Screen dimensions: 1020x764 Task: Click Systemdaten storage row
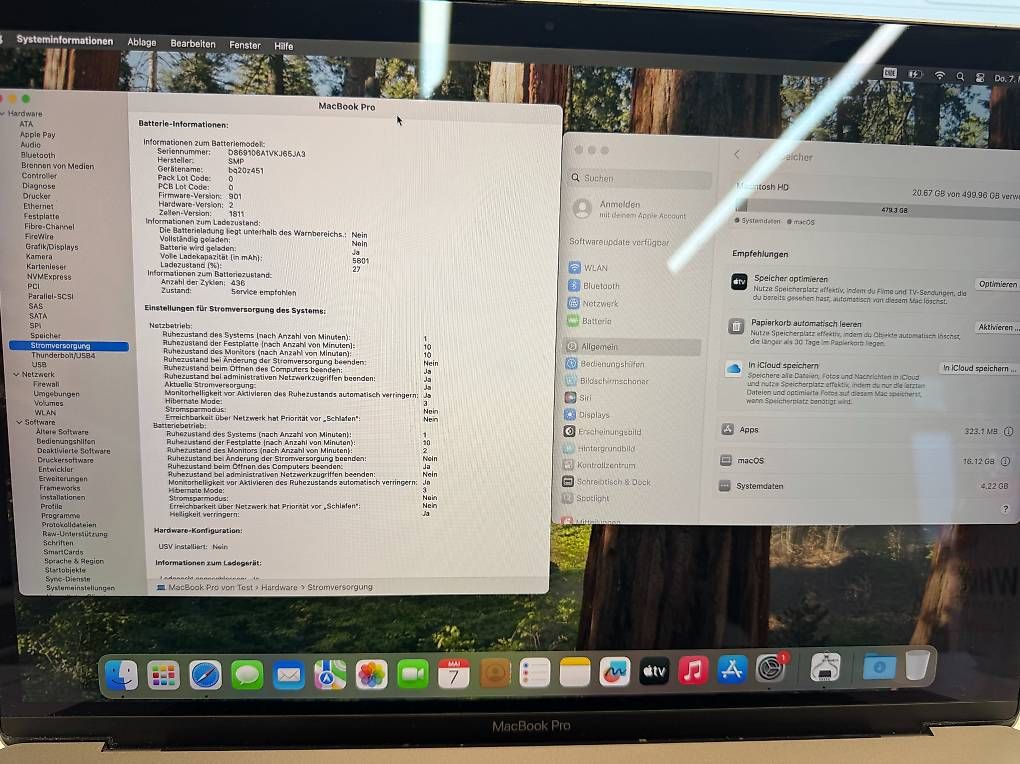[x=865, y=486]
